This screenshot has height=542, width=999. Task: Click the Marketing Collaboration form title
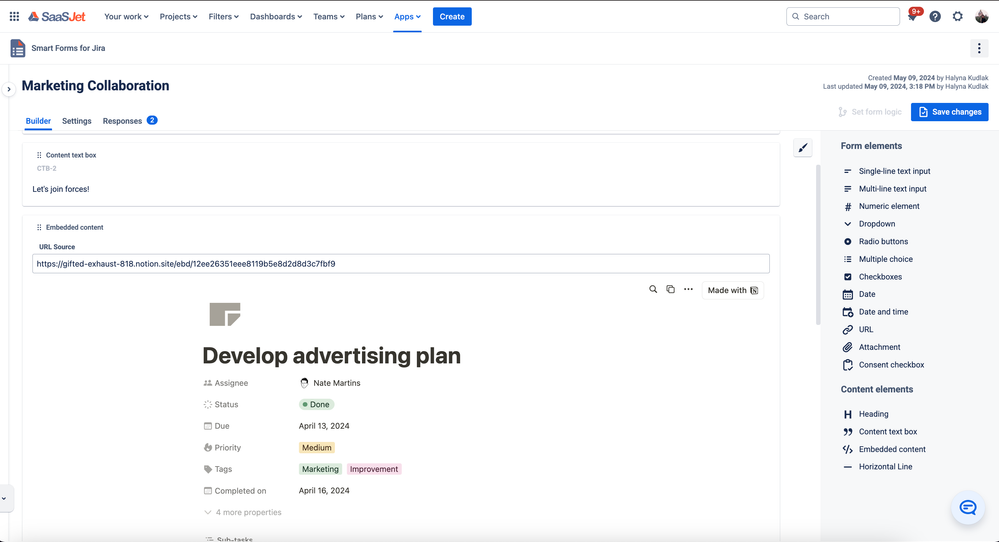[96, 86]
